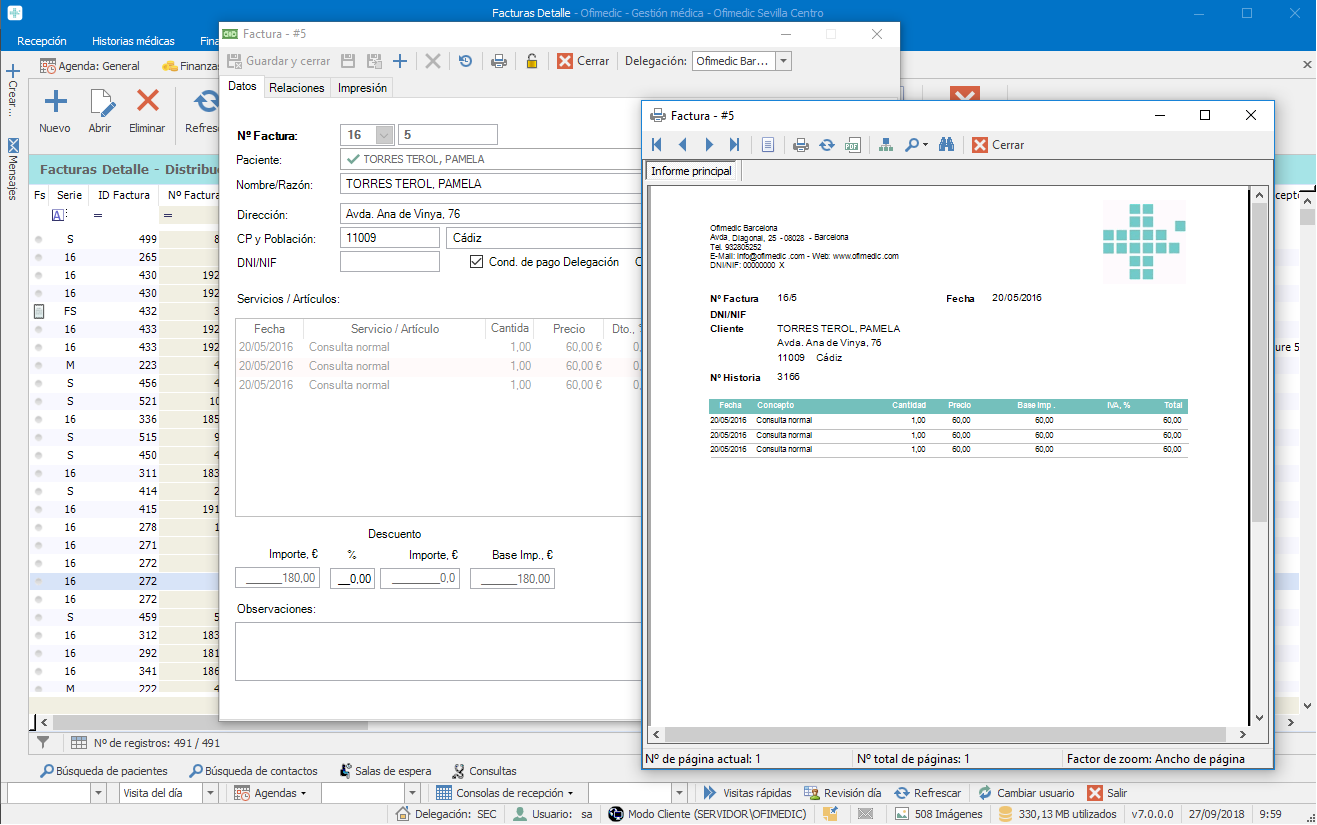Switch to the Relaciones tab
The width and height of the screenshot is (1317, 825).
click(x=297, y=88)
